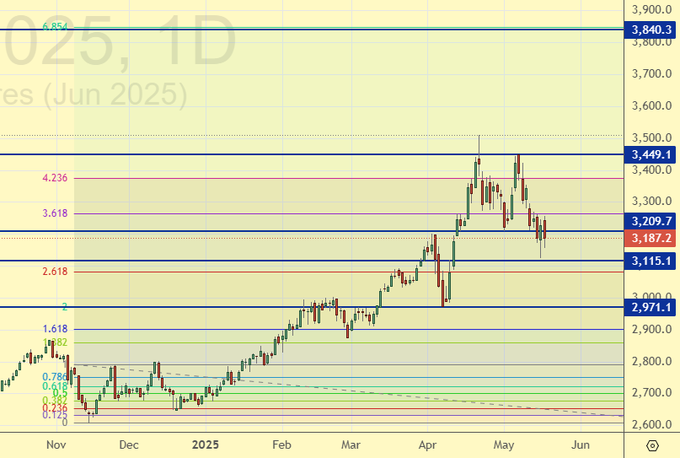Click the 3,209.7 blue price label
This screenshot has width=680, height=458.
pos(652,220)
